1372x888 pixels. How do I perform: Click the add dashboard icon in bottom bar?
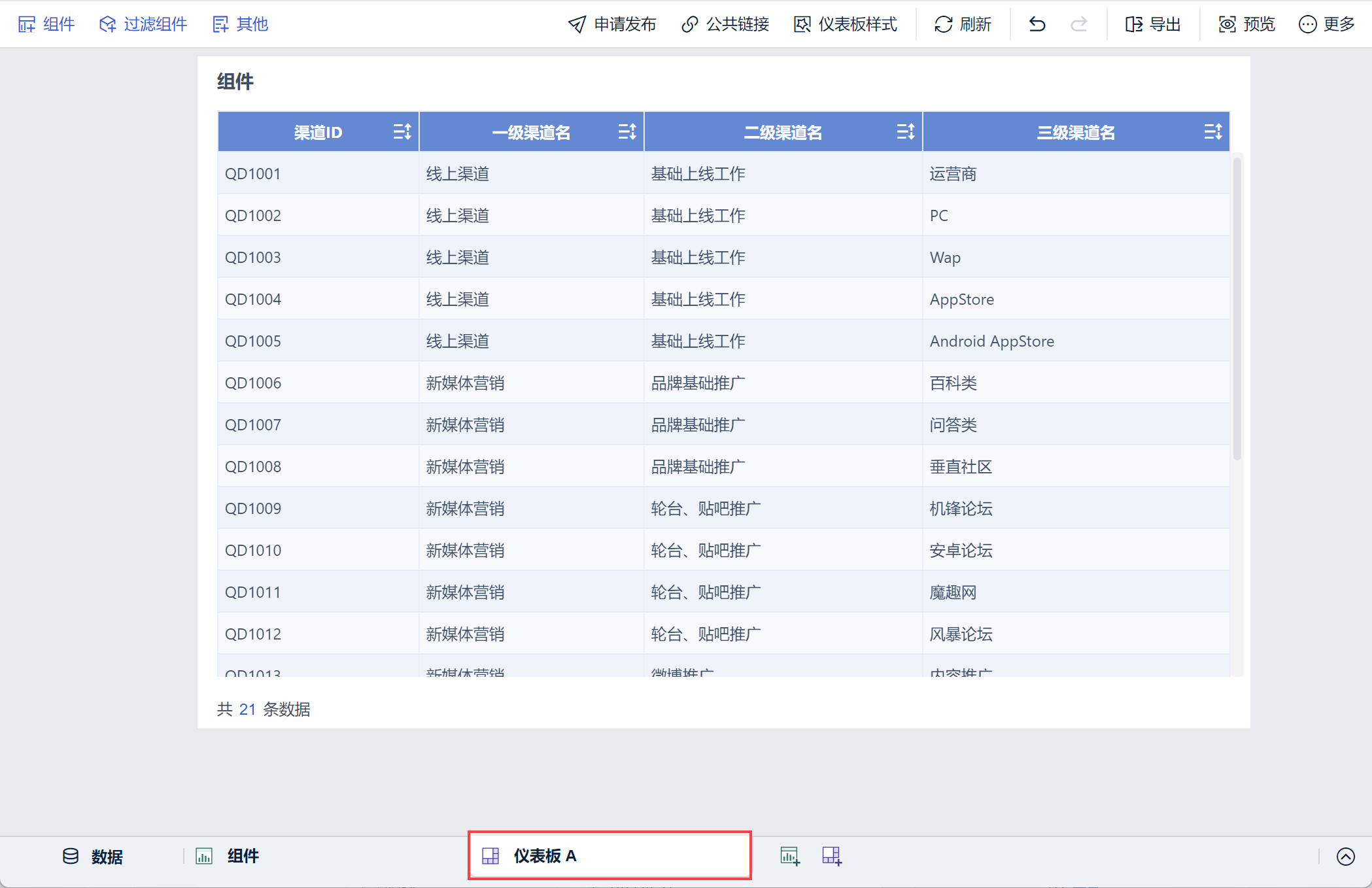(x=832, y=856)
